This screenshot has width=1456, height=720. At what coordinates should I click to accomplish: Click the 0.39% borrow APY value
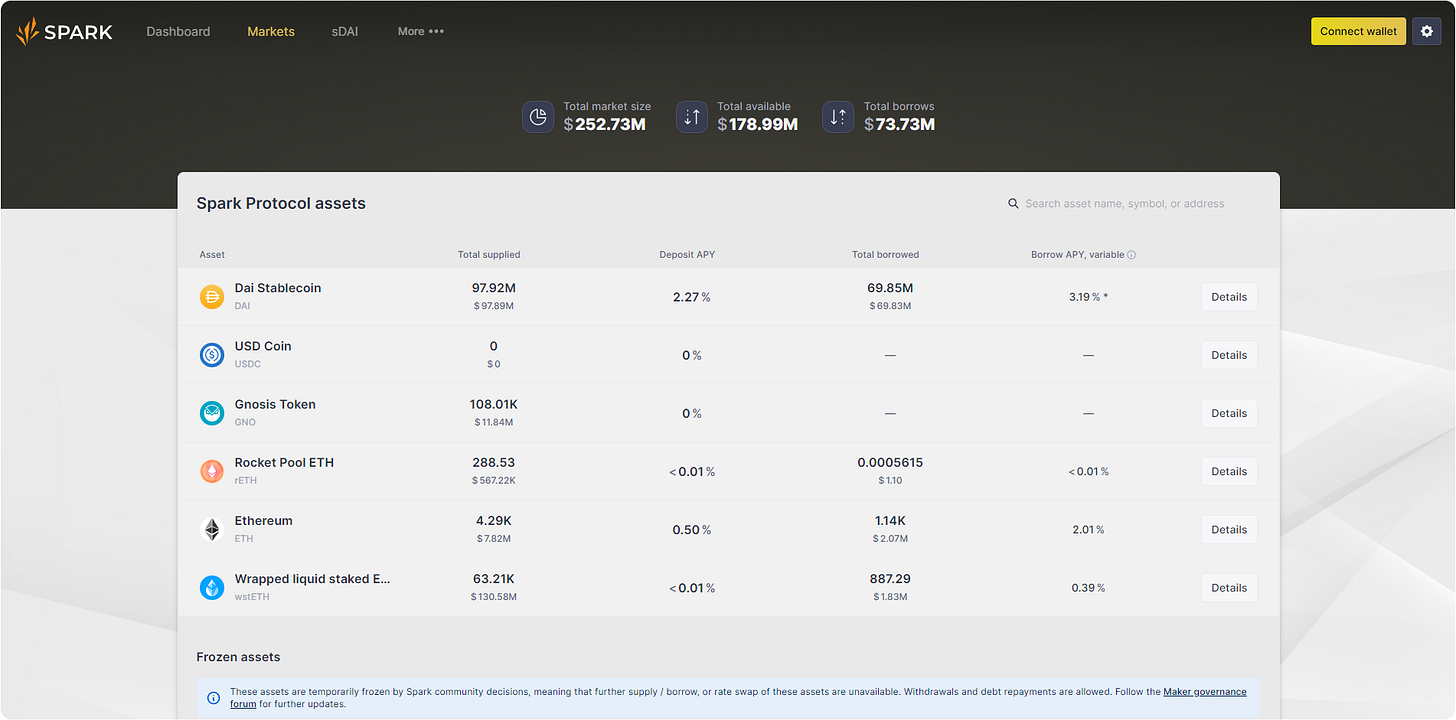1088,587
